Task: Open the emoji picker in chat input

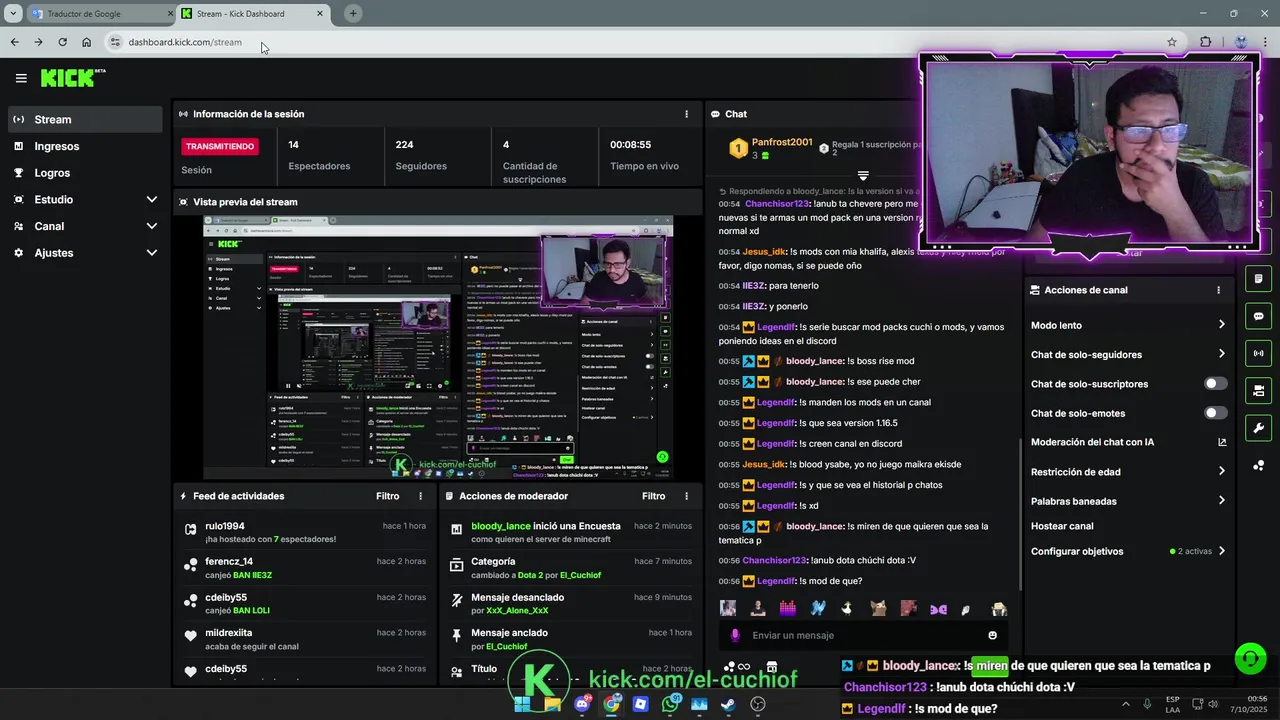Action: point(992,635)
